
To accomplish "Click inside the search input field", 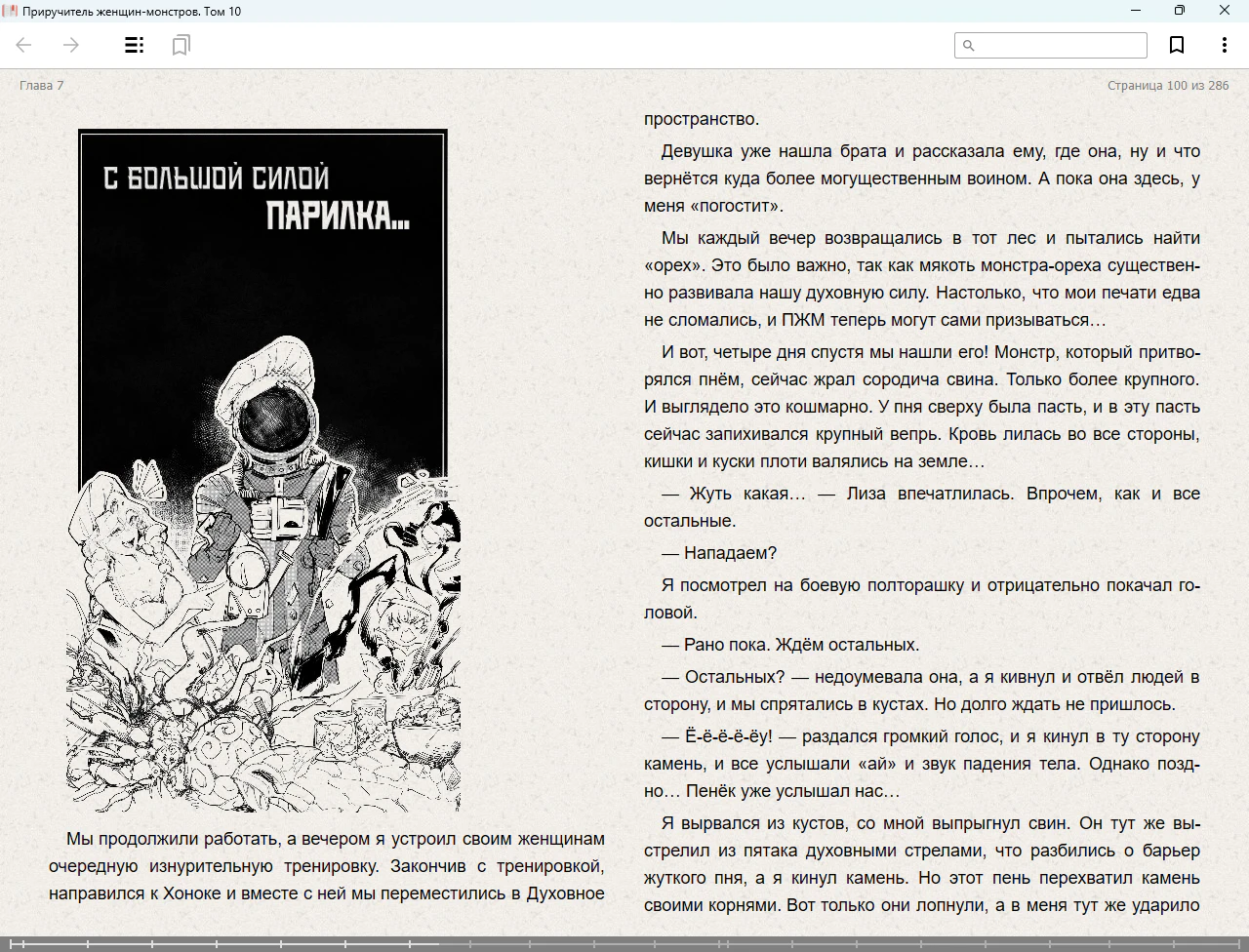I will [x=1051, y=45].
